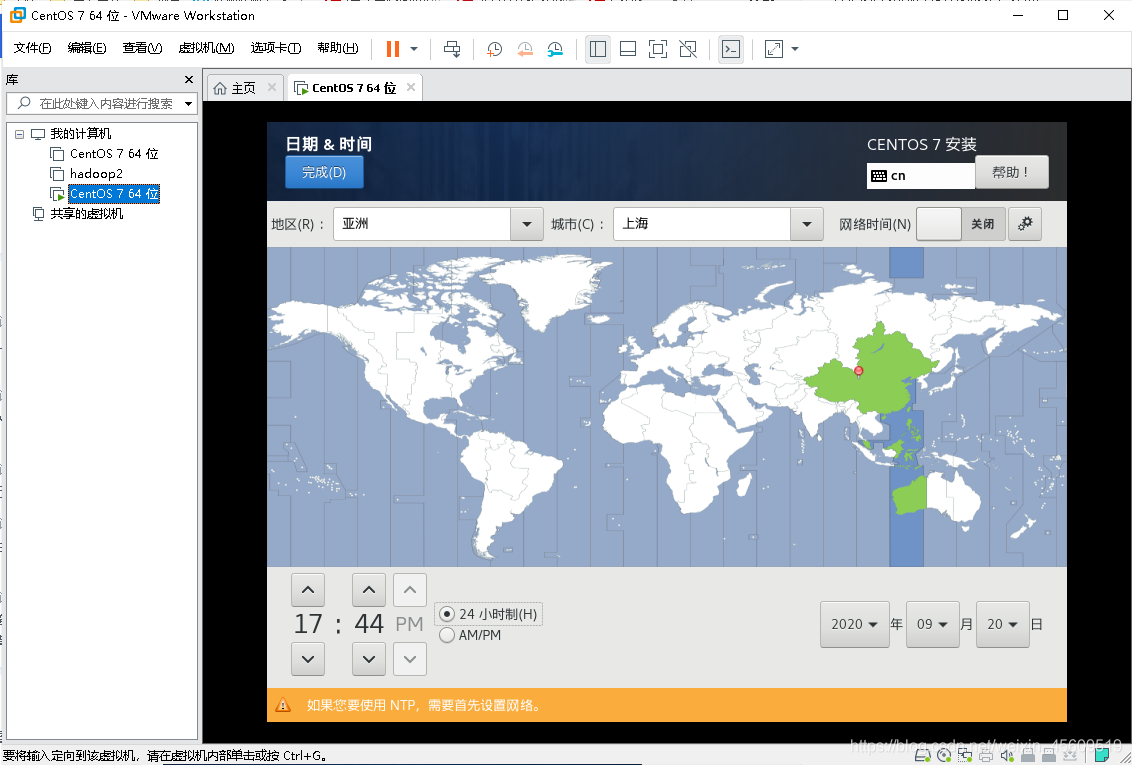Open the stretch guest display options arrow
The image size is (1132, 765).
(x=795, y=49)
